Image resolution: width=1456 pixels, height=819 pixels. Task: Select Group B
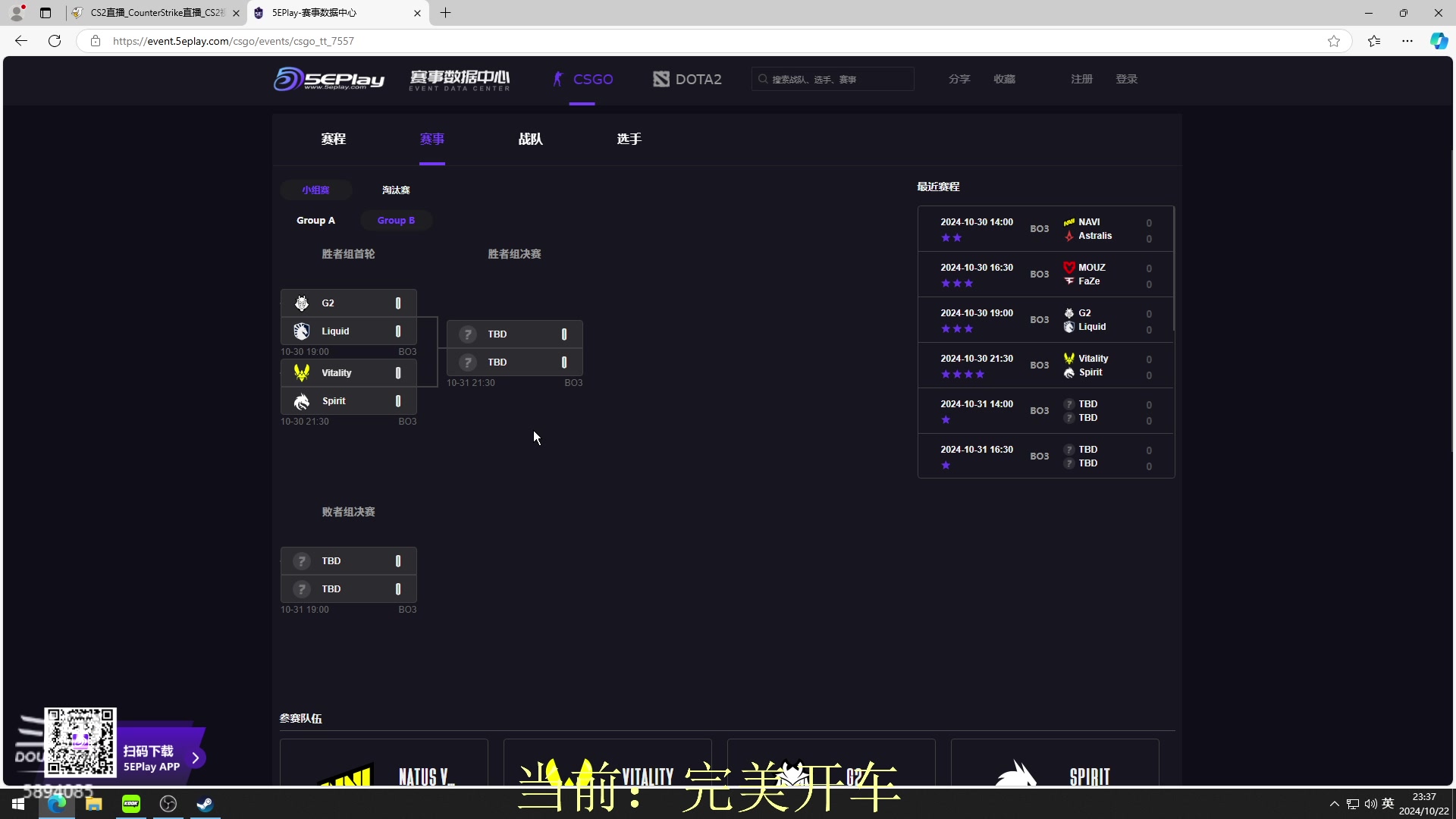(396, 221)
